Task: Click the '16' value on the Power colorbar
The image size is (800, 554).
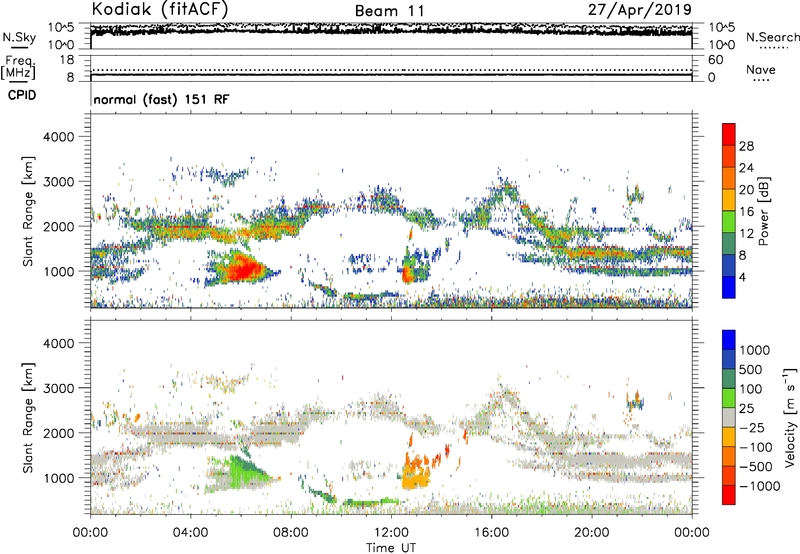Action: point(746,212)
